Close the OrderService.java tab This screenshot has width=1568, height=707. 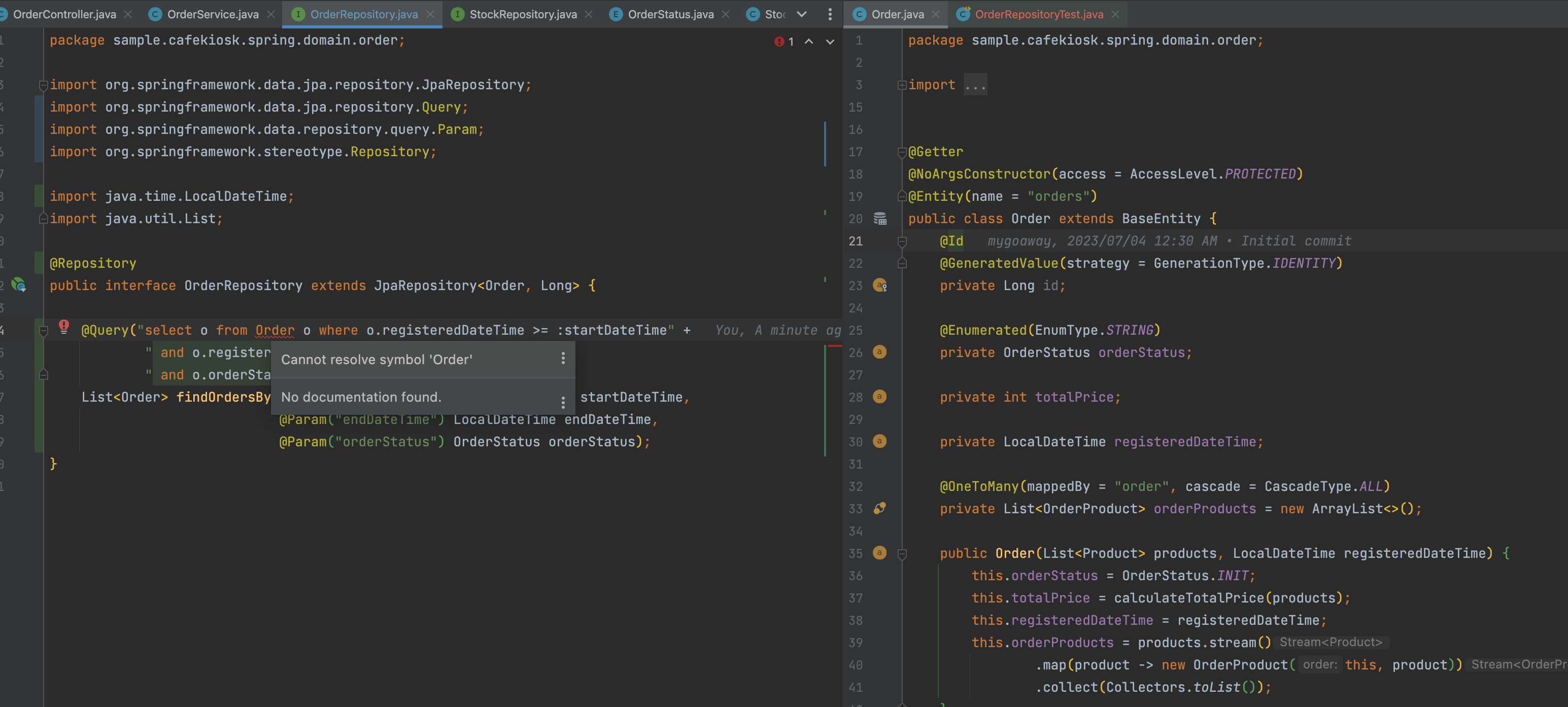click(x=271, y=14)
